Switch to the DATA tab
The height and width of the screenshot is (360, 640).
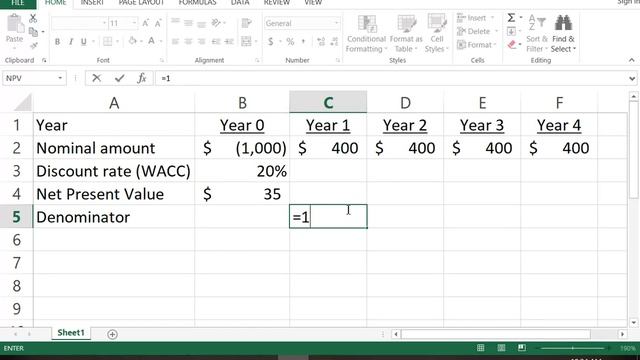pos(240,3)
